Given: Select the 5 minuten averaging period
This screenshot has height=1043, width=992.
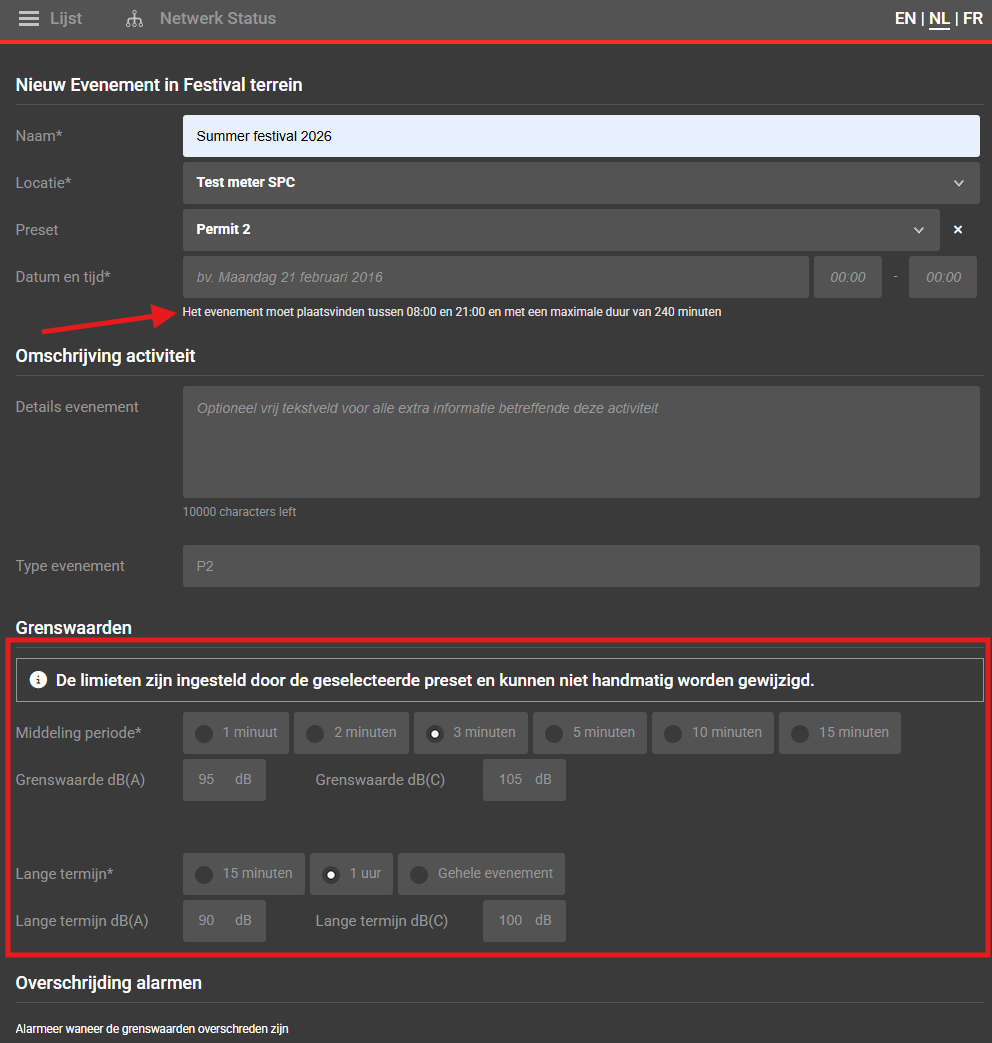Looking at the screenshot, I should pos(590,733).
